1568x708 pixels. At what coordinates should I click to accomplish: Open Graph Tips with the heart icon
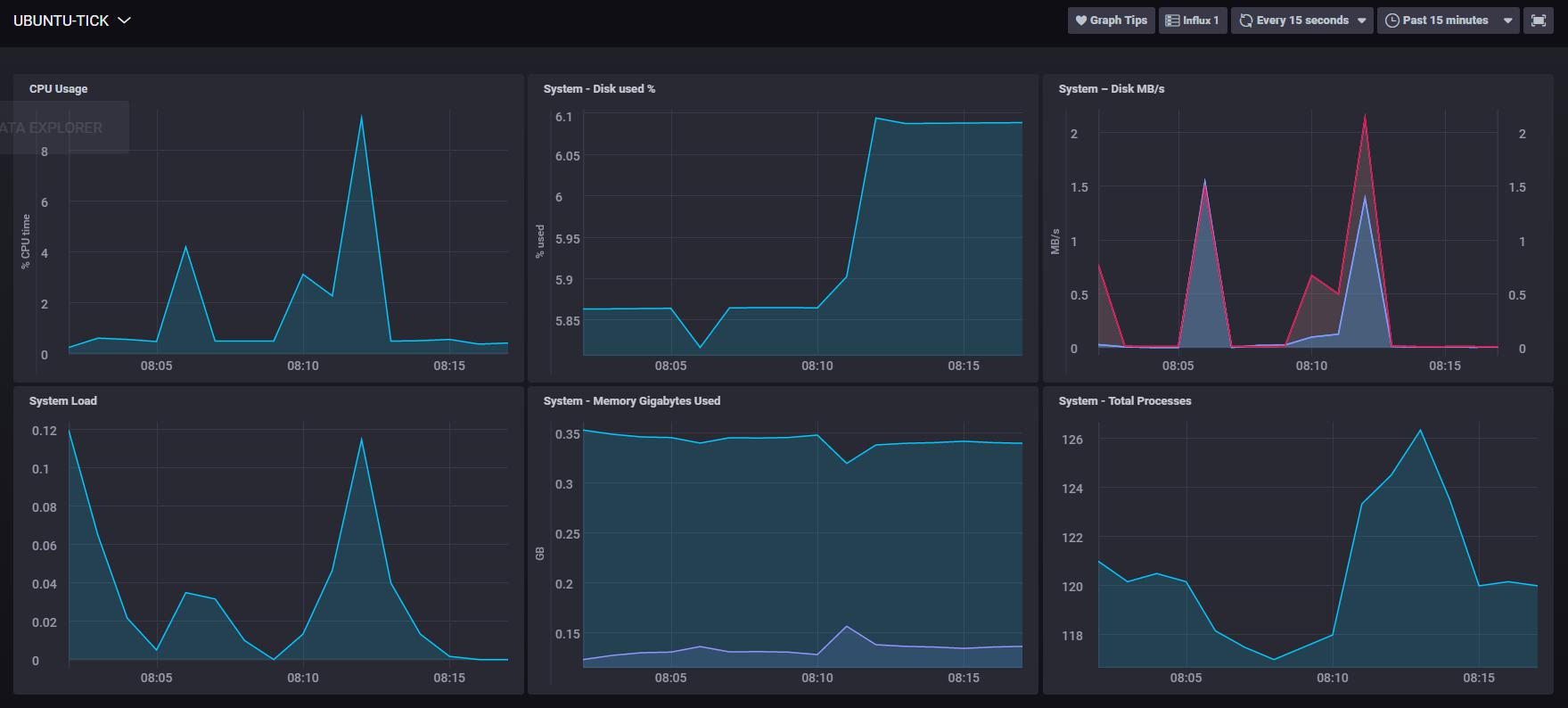point(1111,21)
